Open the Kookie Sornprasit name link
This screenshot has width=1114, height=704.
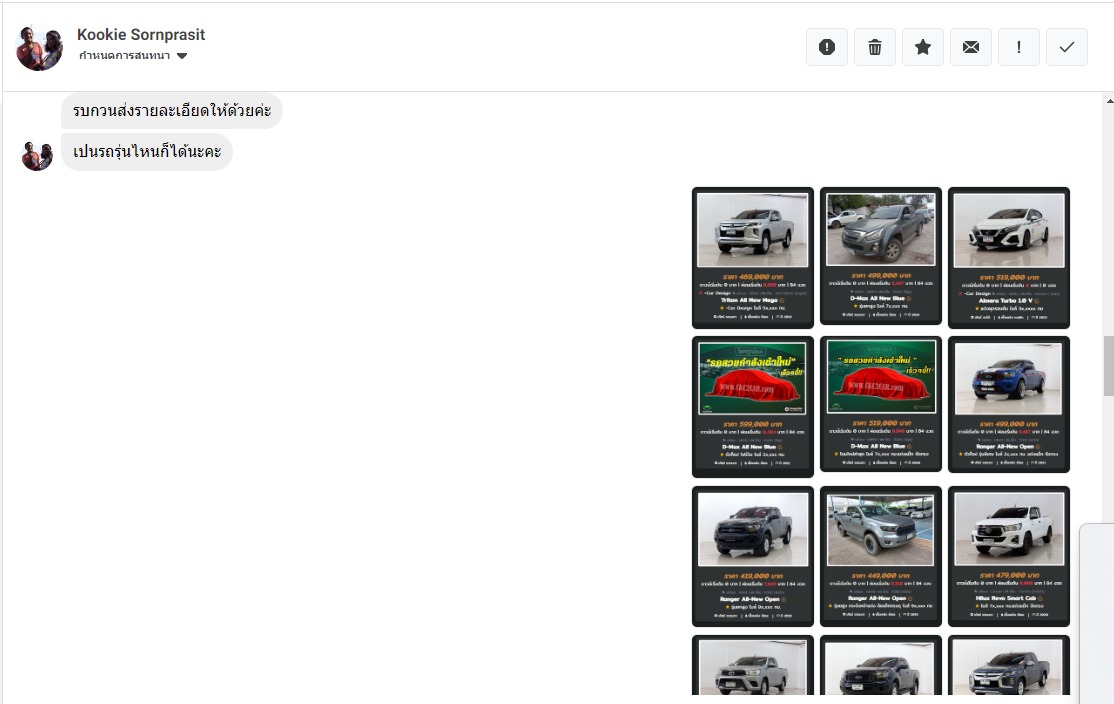pyautogui.click(x=141, y=34)
